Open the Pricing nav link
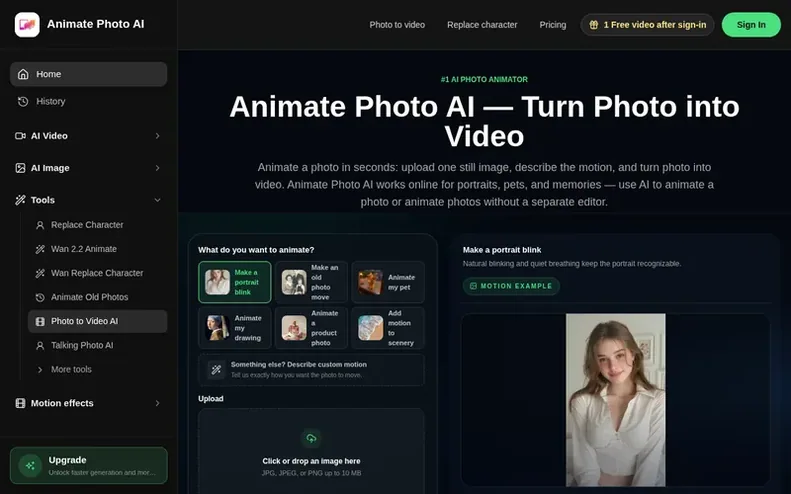The height and width of the screenshot is (494, 791). 552,25
